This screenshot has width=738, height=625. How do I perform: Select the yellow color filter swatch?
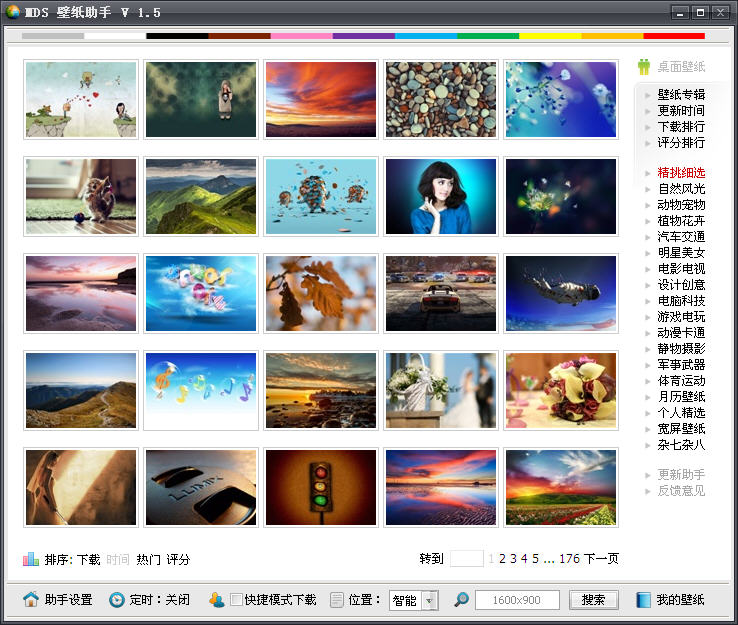pyautogui.click(x=550, y=36)
